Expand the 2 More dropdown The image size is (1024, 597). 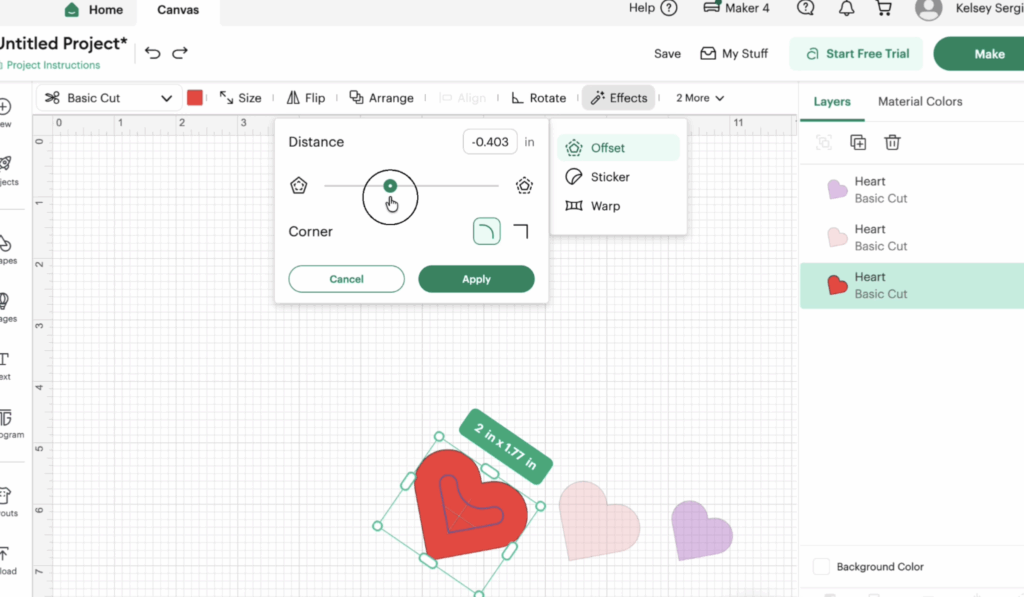[x=699, y=98]
